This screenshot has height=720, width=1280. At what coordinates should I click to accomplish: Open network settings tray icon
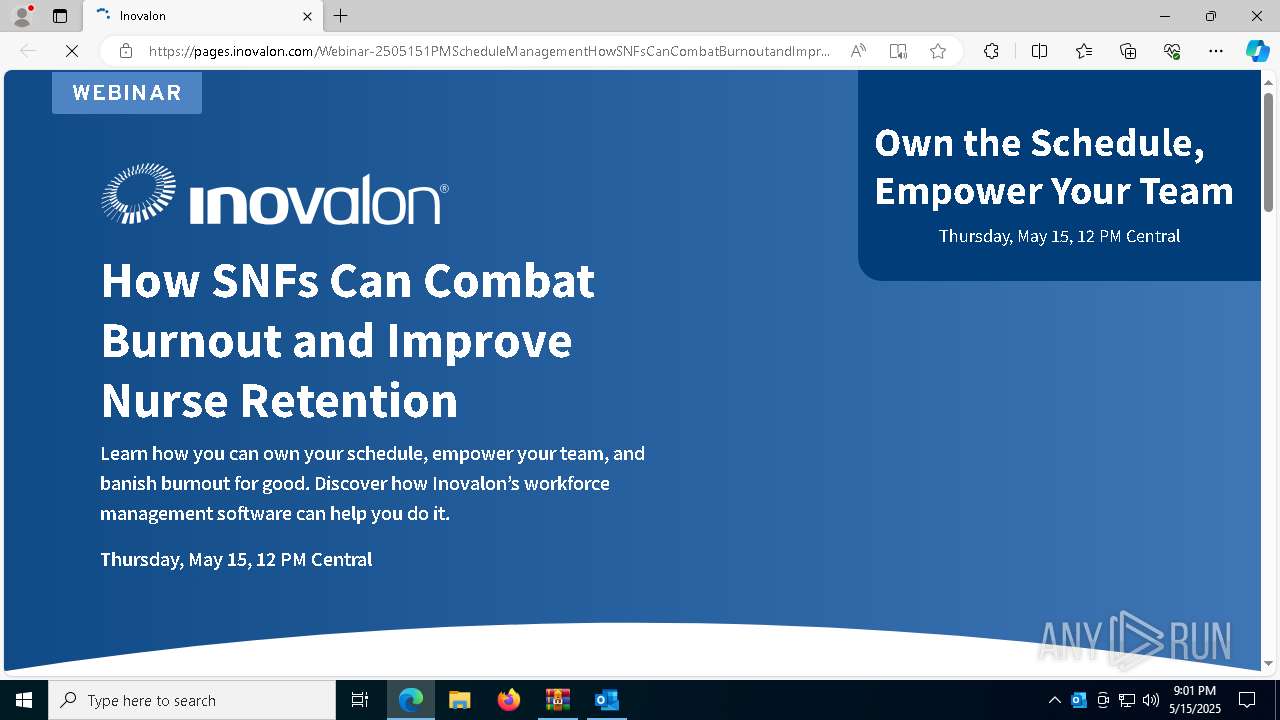point(1127,700)
